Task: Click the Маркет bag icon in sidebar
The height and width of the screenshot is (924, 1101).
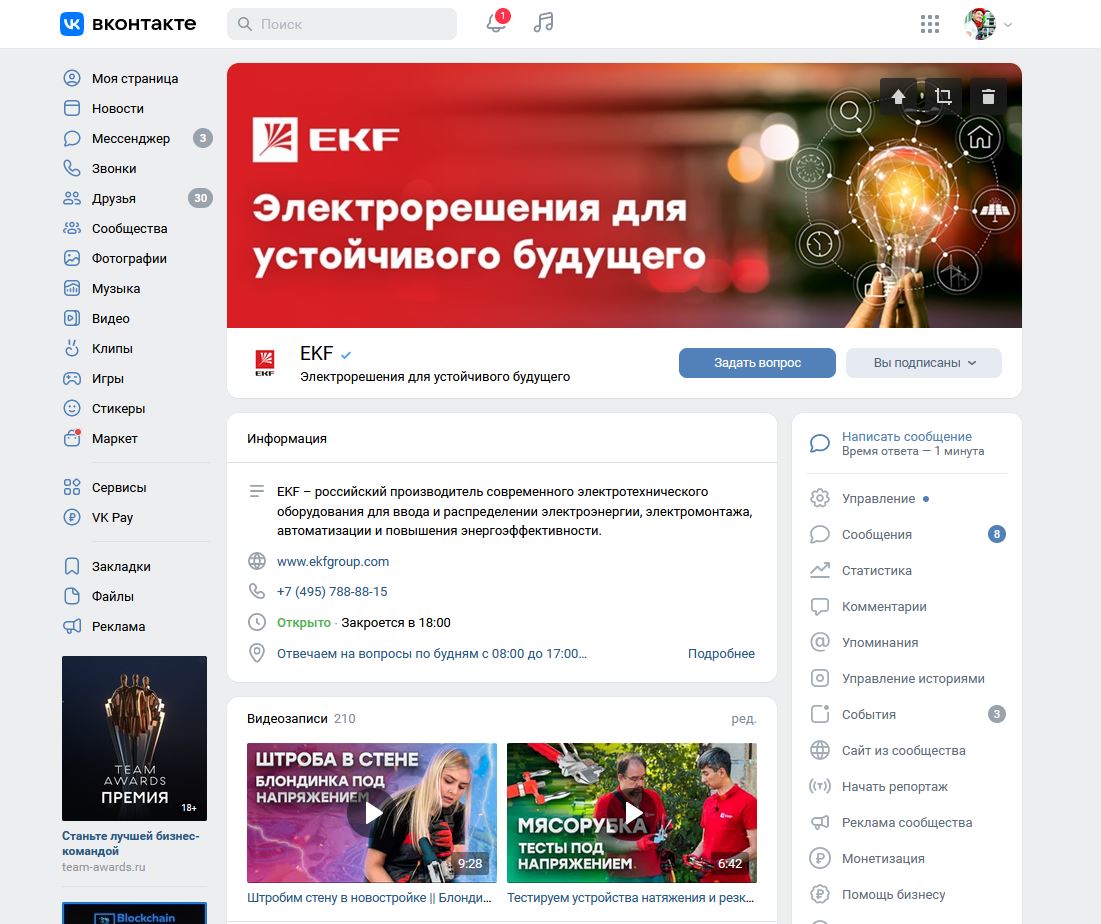Action: point(72,438)
